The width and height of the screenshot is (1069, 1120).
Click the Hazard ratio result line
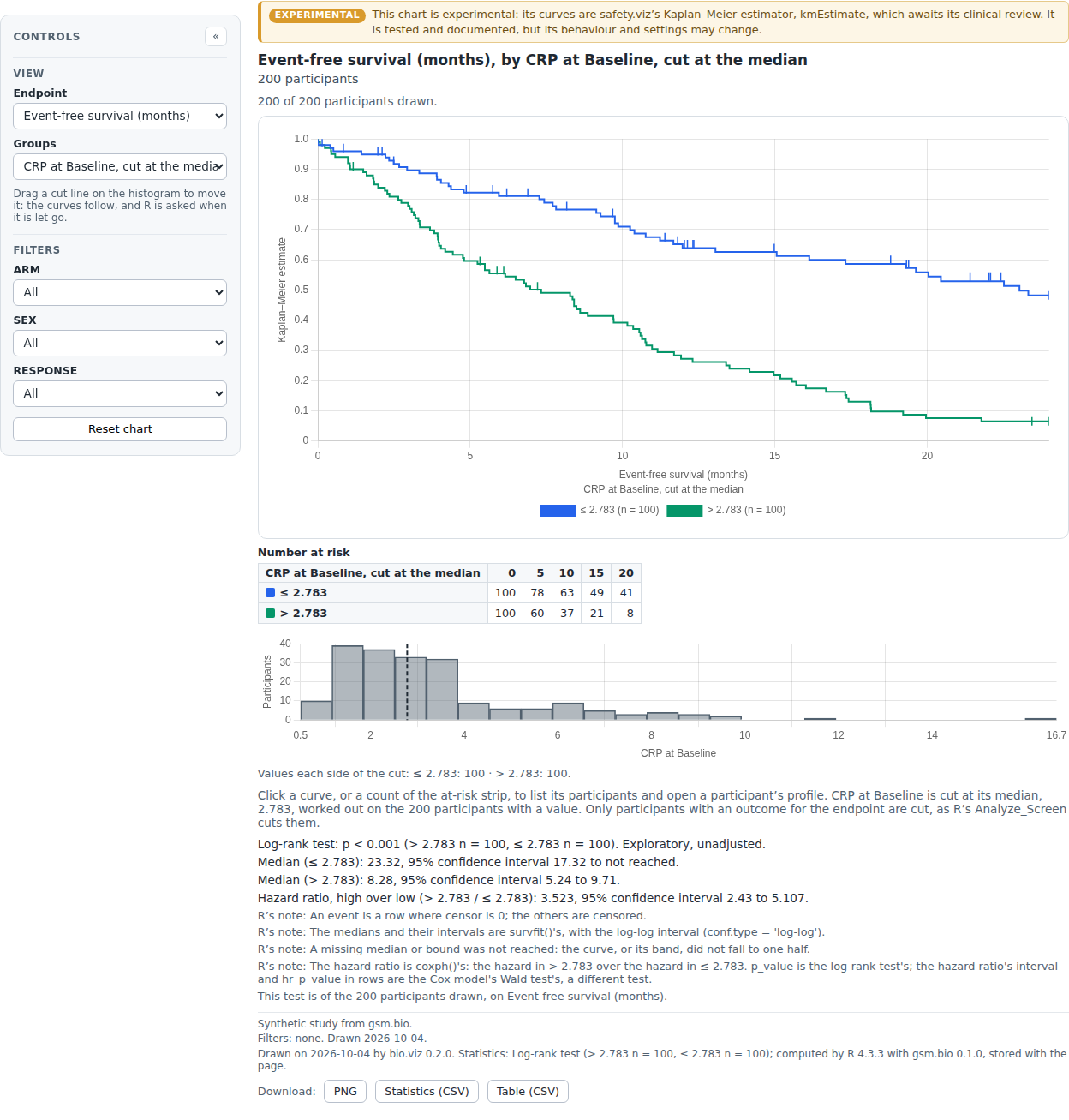click(x=533, y=899)
